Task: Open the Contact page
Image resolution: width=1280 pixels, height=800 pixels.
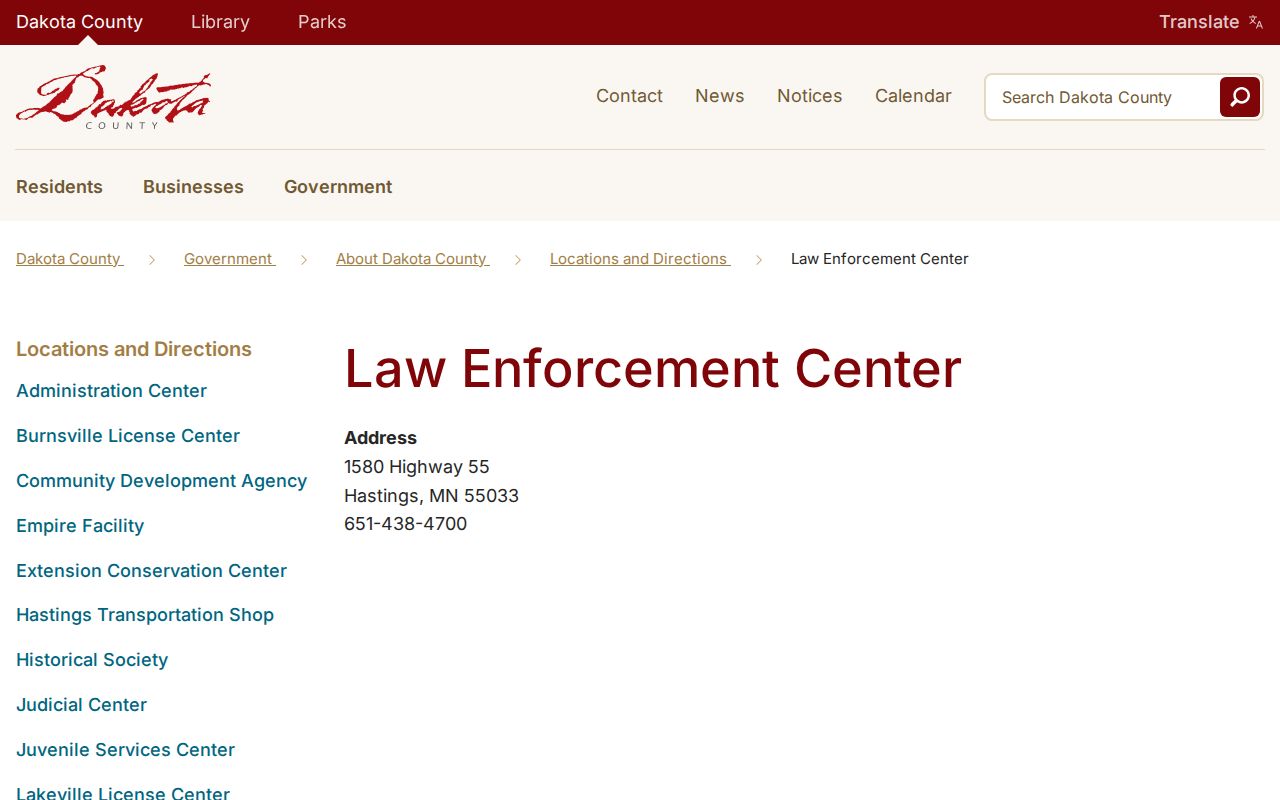Action: (x=629, y=96)
